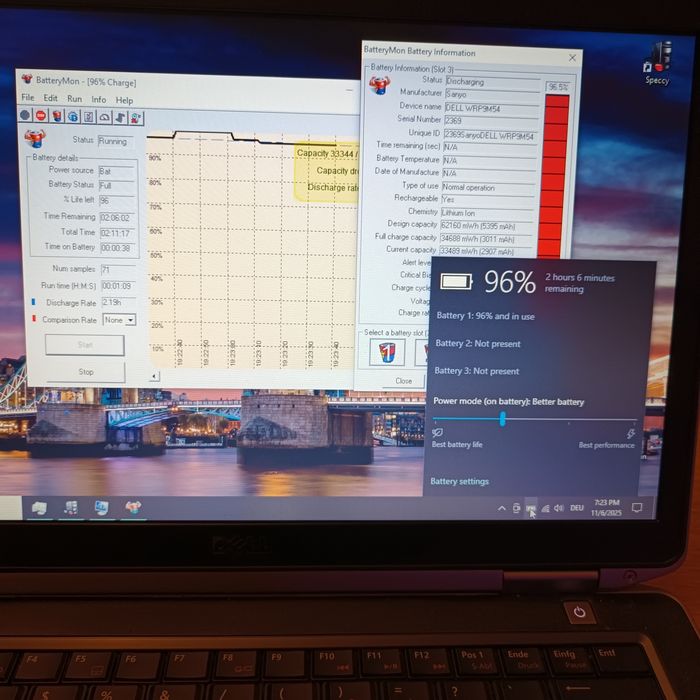Open the Comparison Rate dropdown

pos(119,320)
